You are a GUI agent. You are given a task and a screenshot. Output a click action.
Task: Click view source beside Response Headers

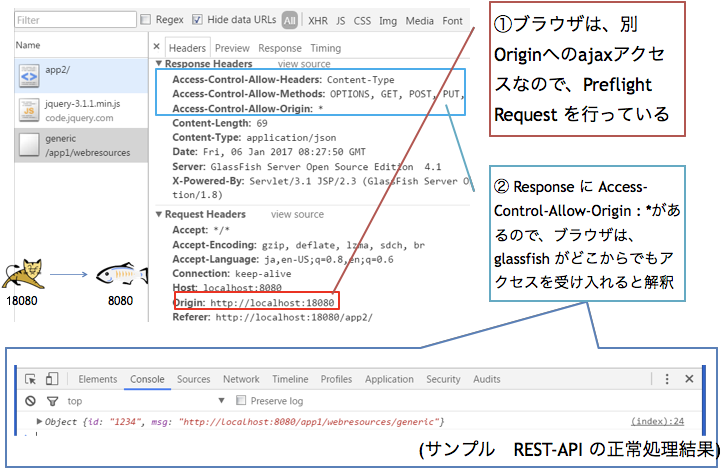[x=302, y=64]
